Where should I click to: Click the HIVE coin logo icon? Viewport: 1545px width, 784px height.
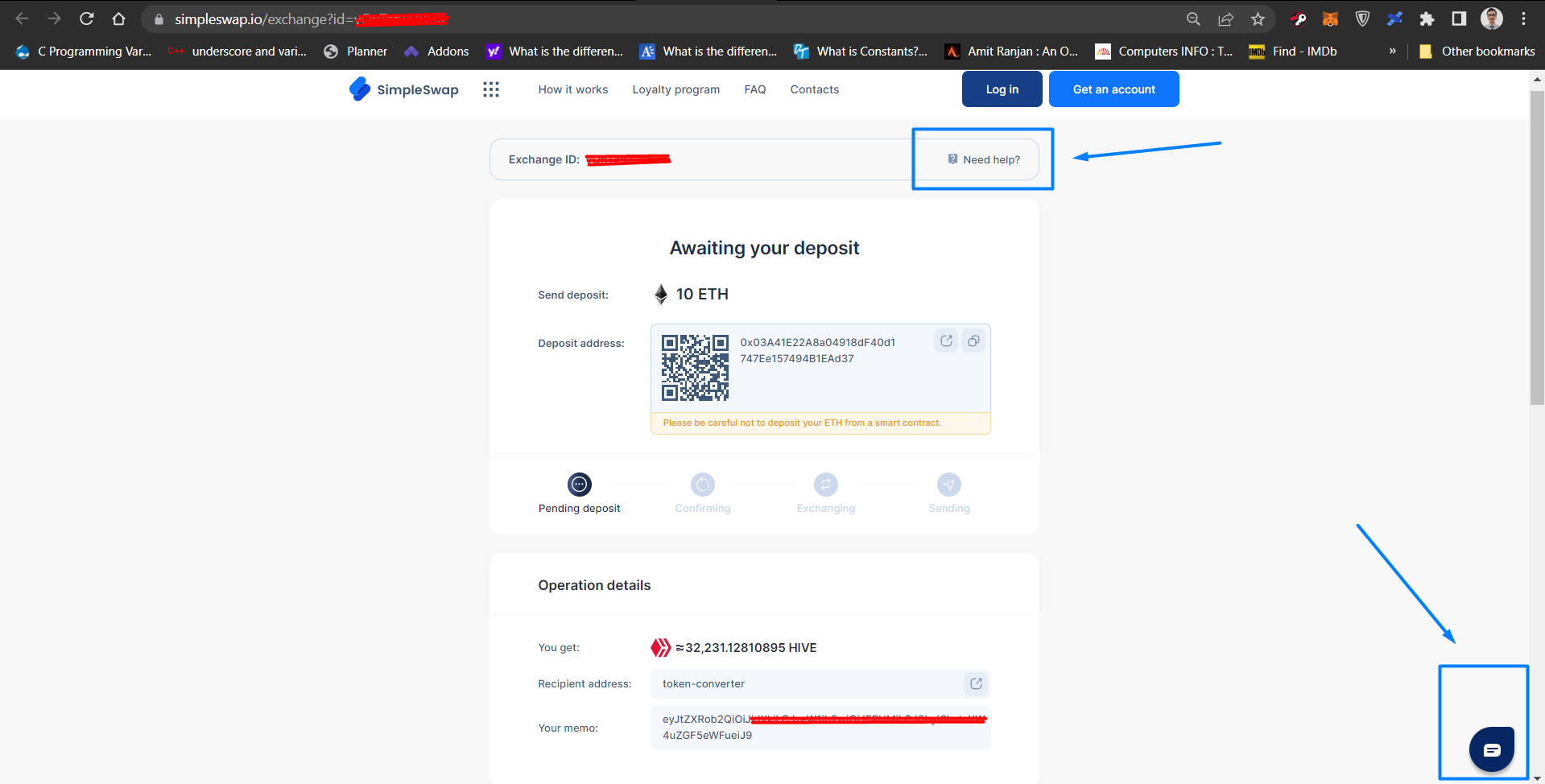tap(660, 648)
